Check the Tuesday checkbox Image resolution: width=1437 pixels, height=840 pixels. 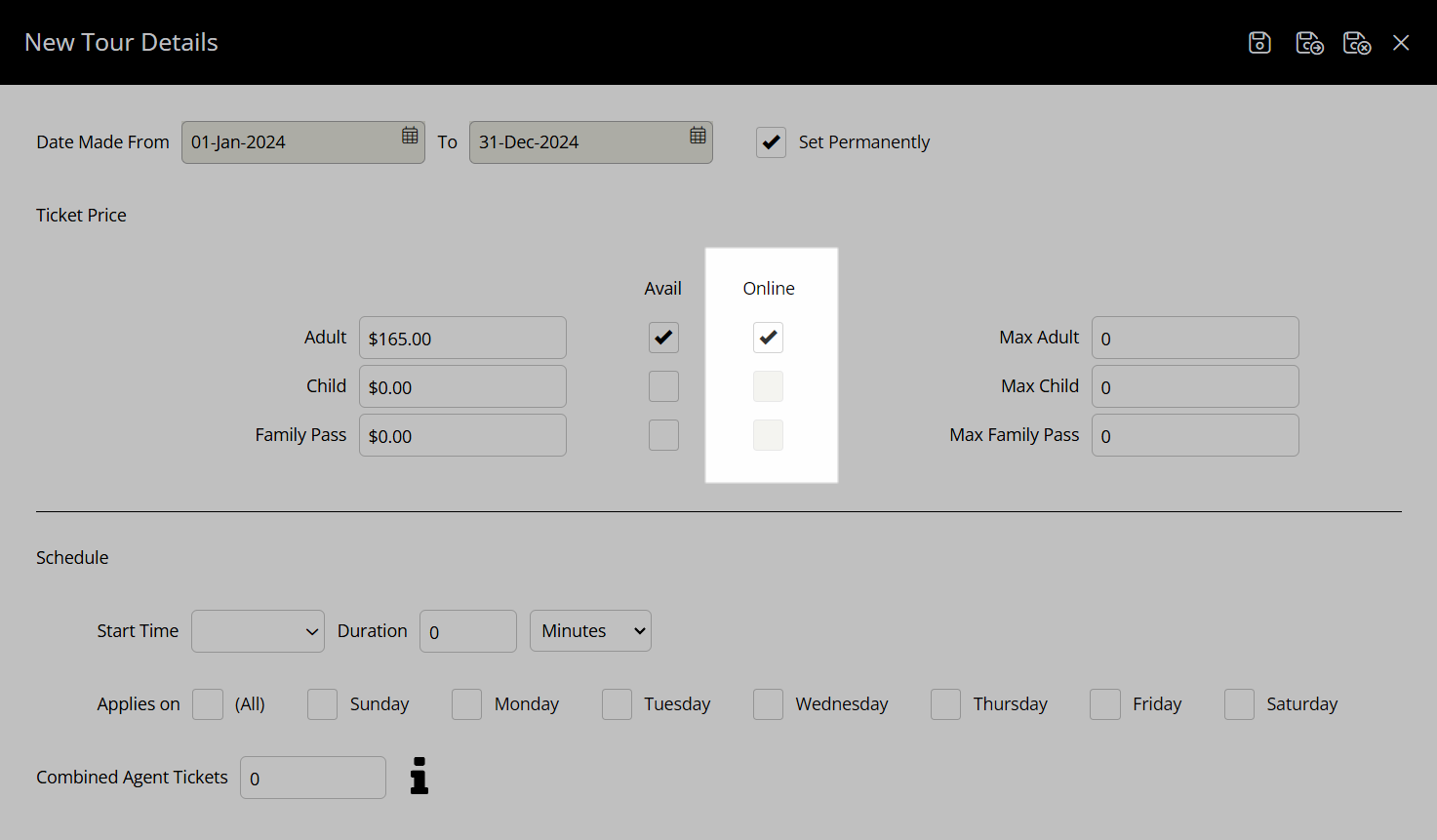coord(617,704)
